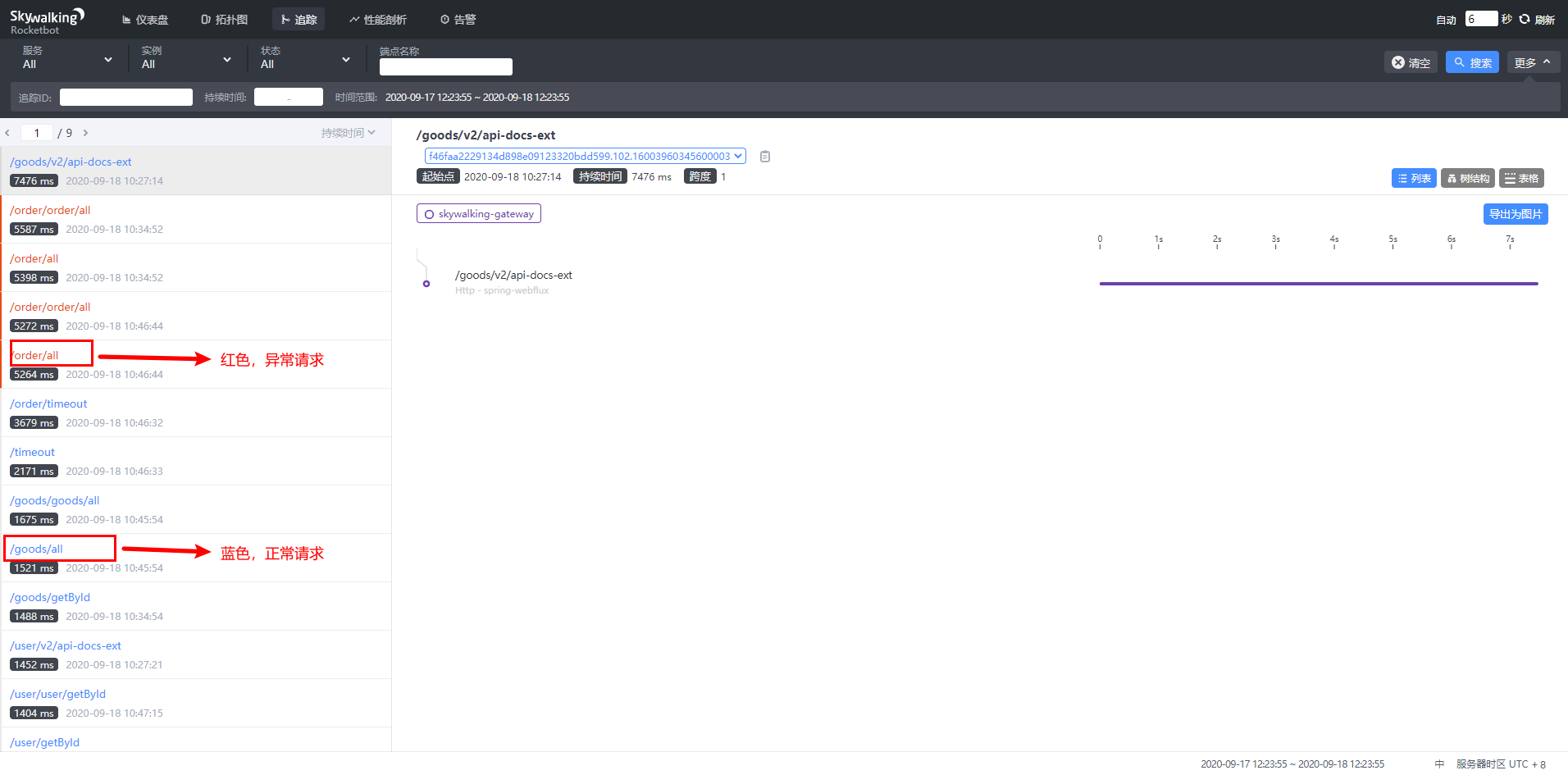Viewport: 1568px width, 775px height.
Task: Click the timestamp 2020-09-18 10:46:32
Action: pyautogui.click(x=115, y=423)
